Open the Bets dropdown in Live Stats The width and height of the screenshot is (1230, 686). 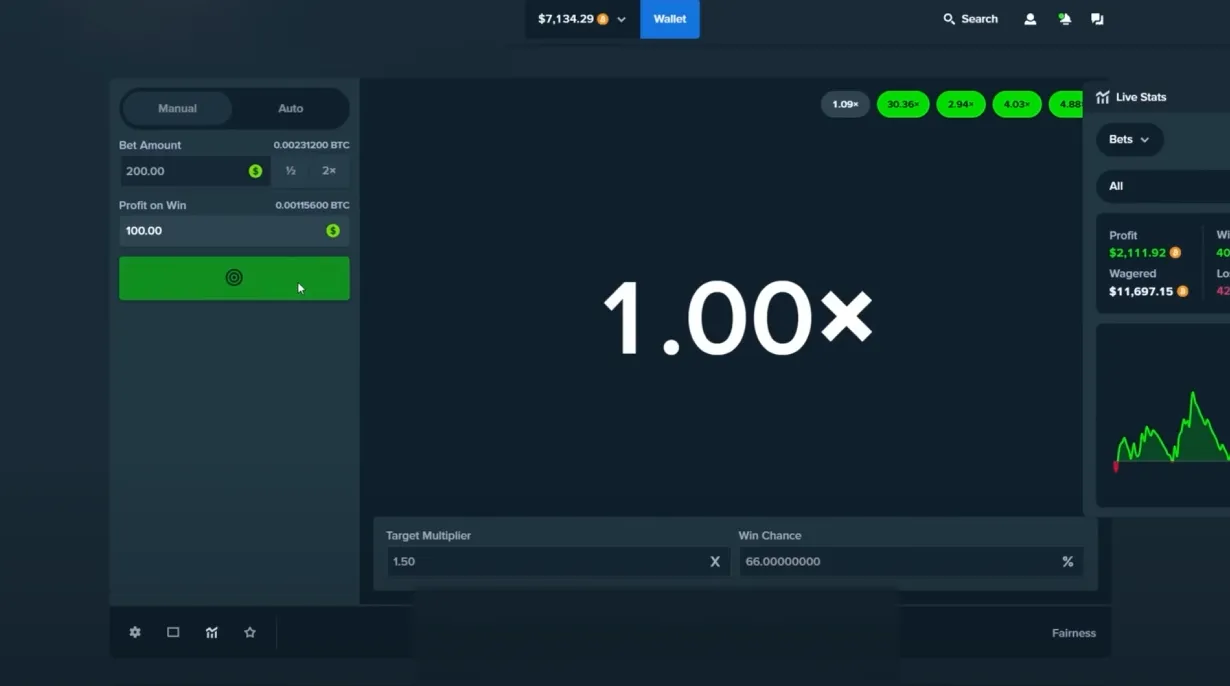click(1130, 140)
